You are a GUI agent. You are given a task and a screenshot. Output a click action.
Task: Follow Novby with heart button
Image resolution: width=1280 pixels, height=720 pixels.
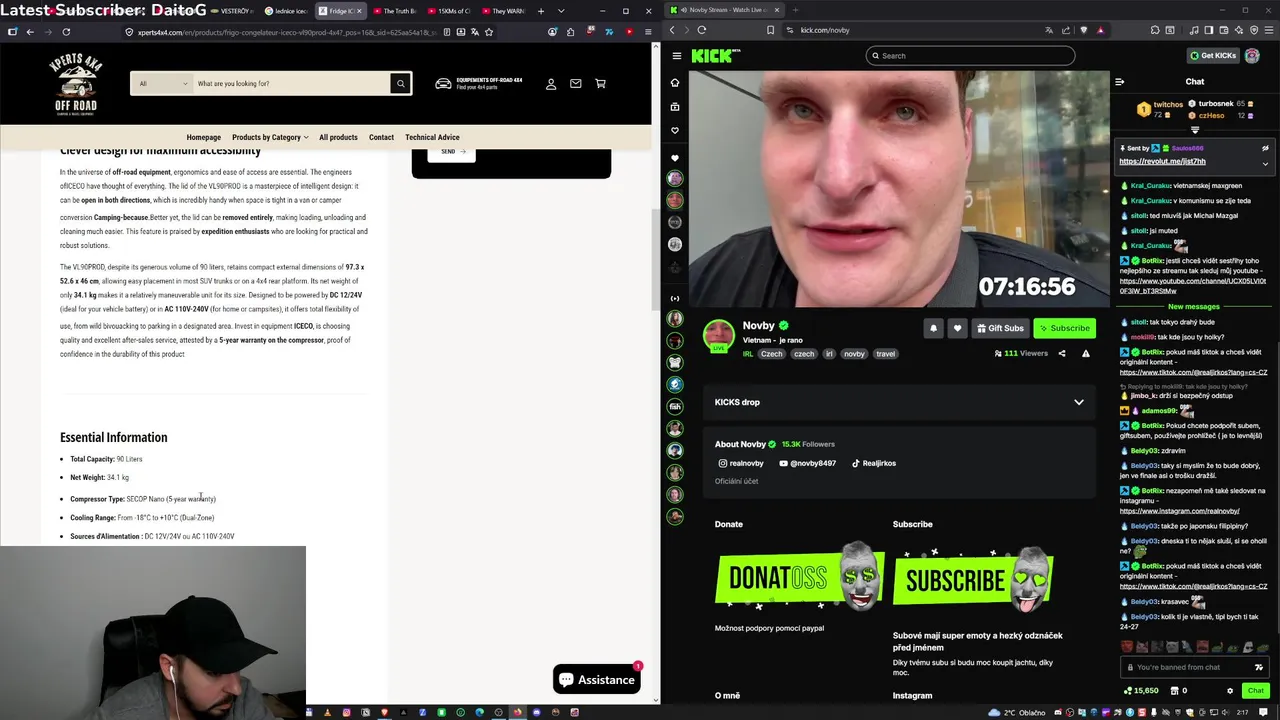(x=957, y=328)
